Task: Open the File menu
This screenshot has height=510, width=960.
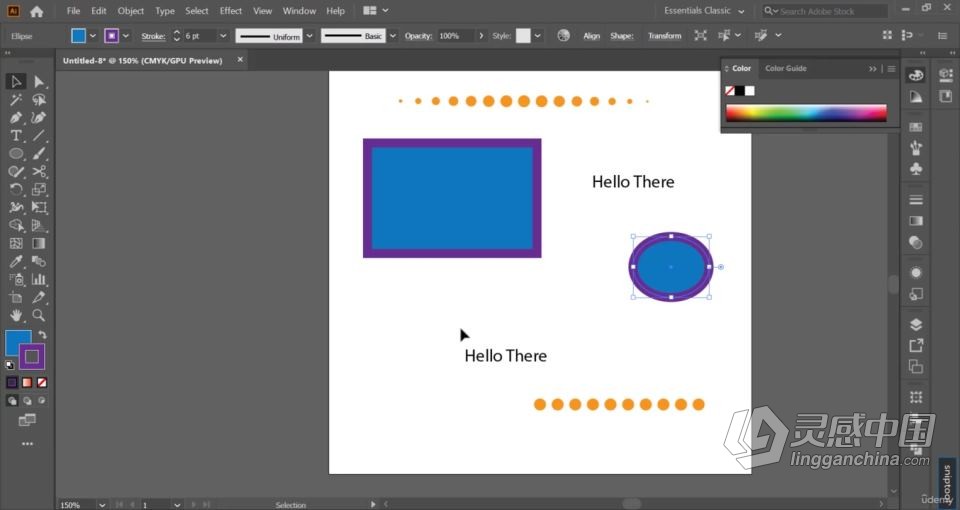Action: (73, 11)
